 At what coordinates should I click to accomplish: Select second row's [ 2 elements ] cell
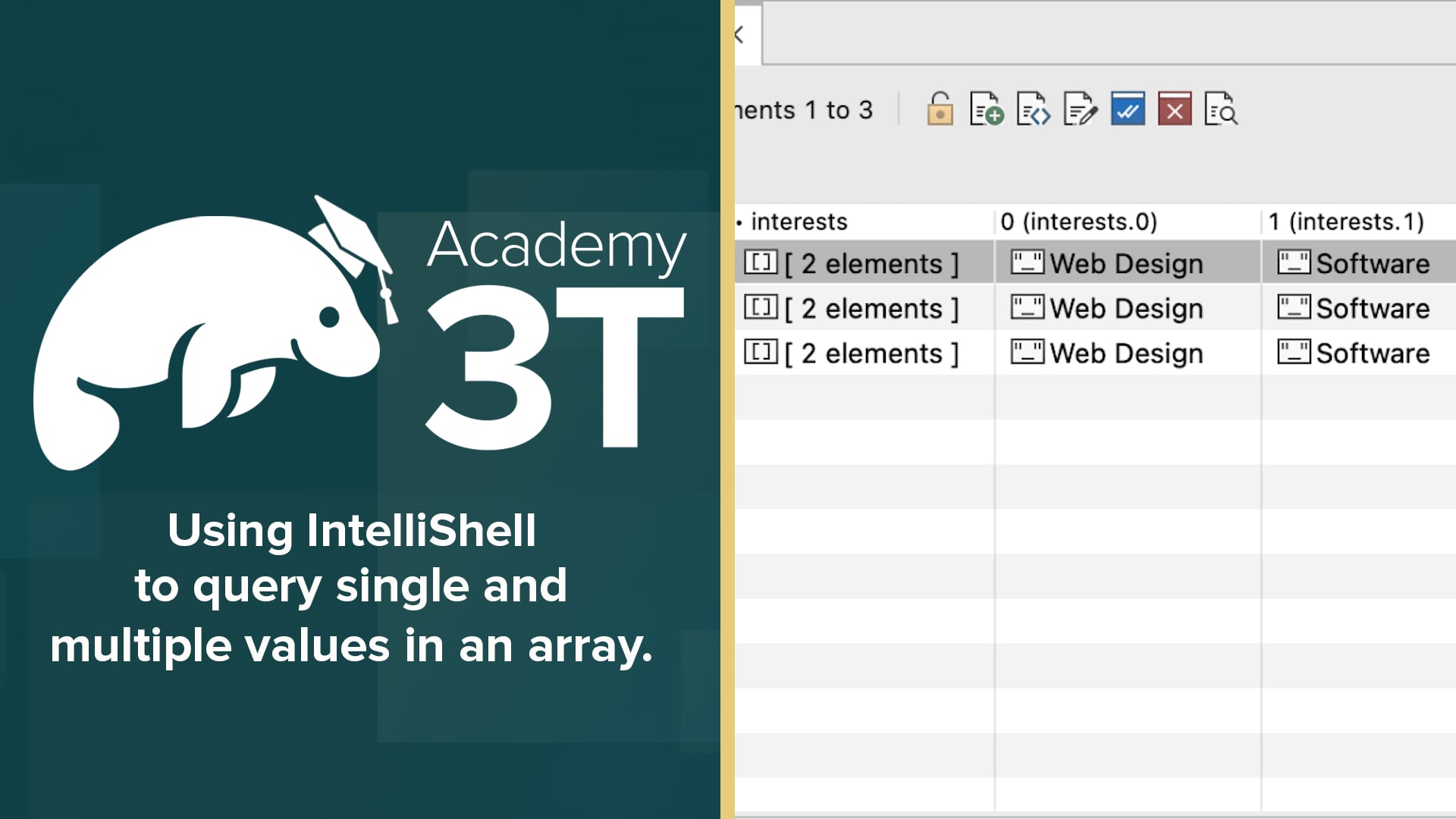coord(864,307)
